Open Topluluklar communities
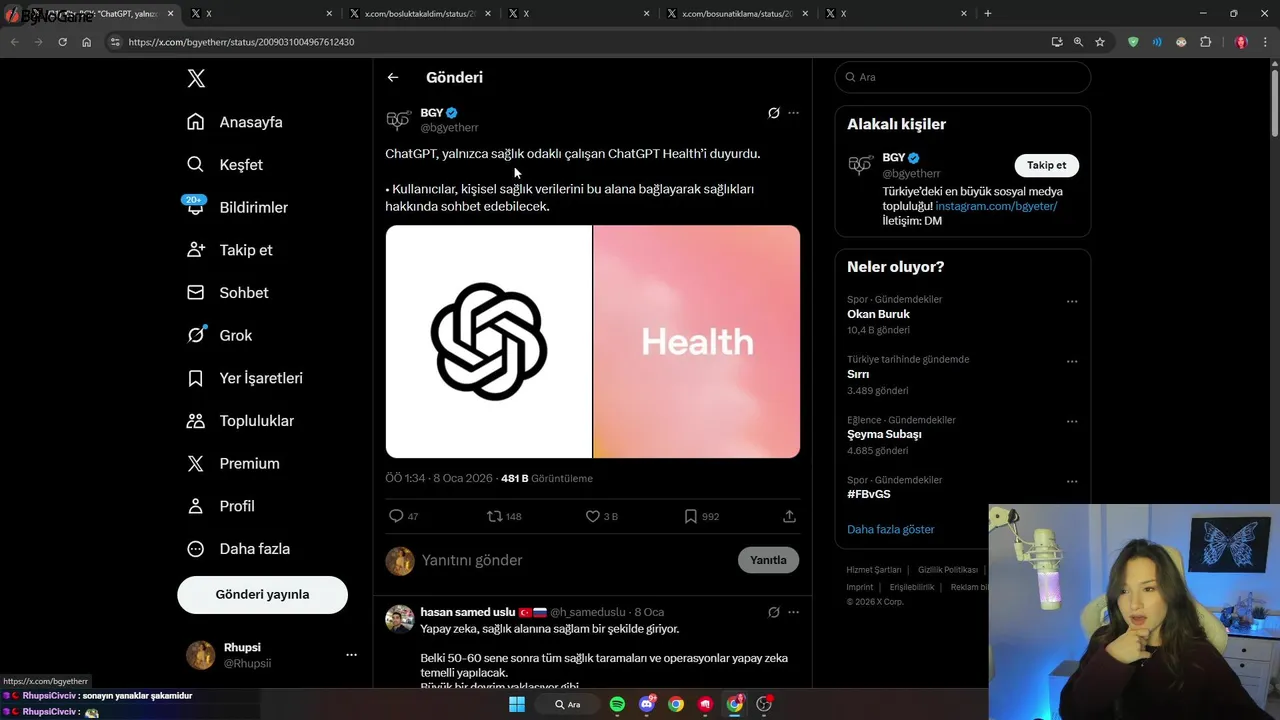The image size is (1280, 720). (240, 421)
